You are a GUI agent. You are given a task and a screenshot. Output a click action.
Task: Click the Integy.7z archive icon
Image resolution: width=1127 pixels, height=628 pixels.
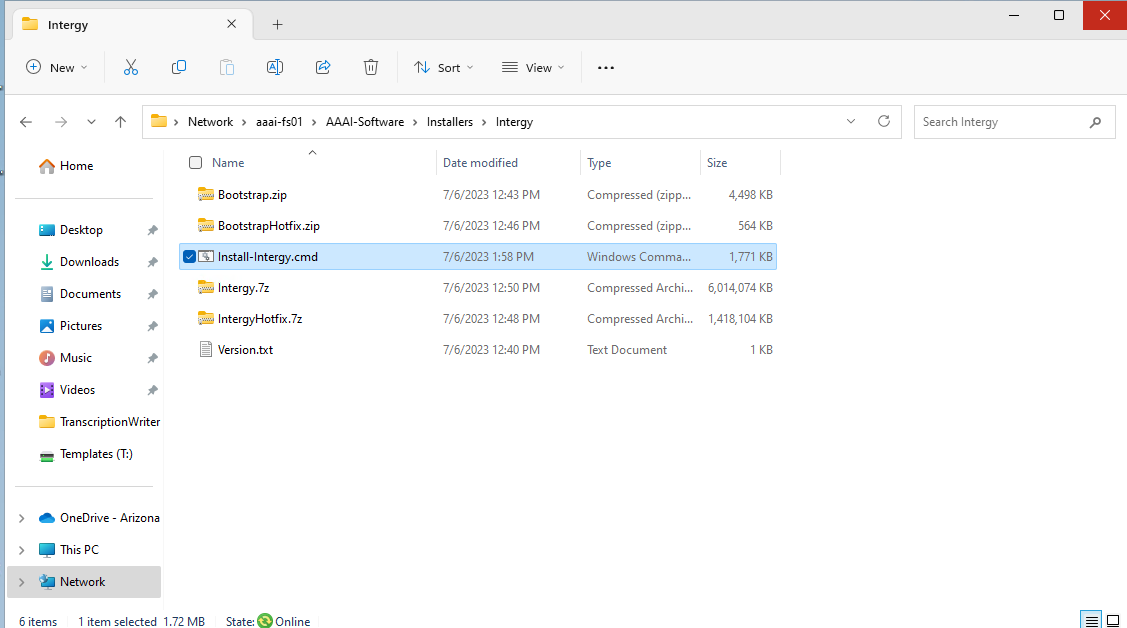click(206, 287)
